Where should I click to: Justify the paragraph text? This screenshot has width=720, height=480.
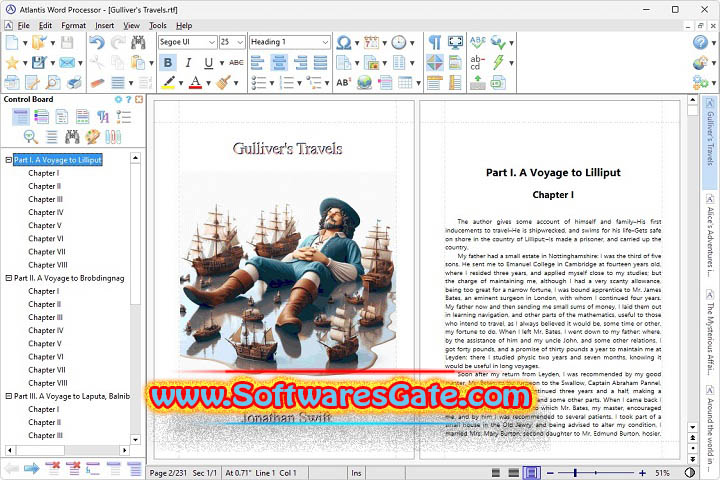[x=321, y=62]
